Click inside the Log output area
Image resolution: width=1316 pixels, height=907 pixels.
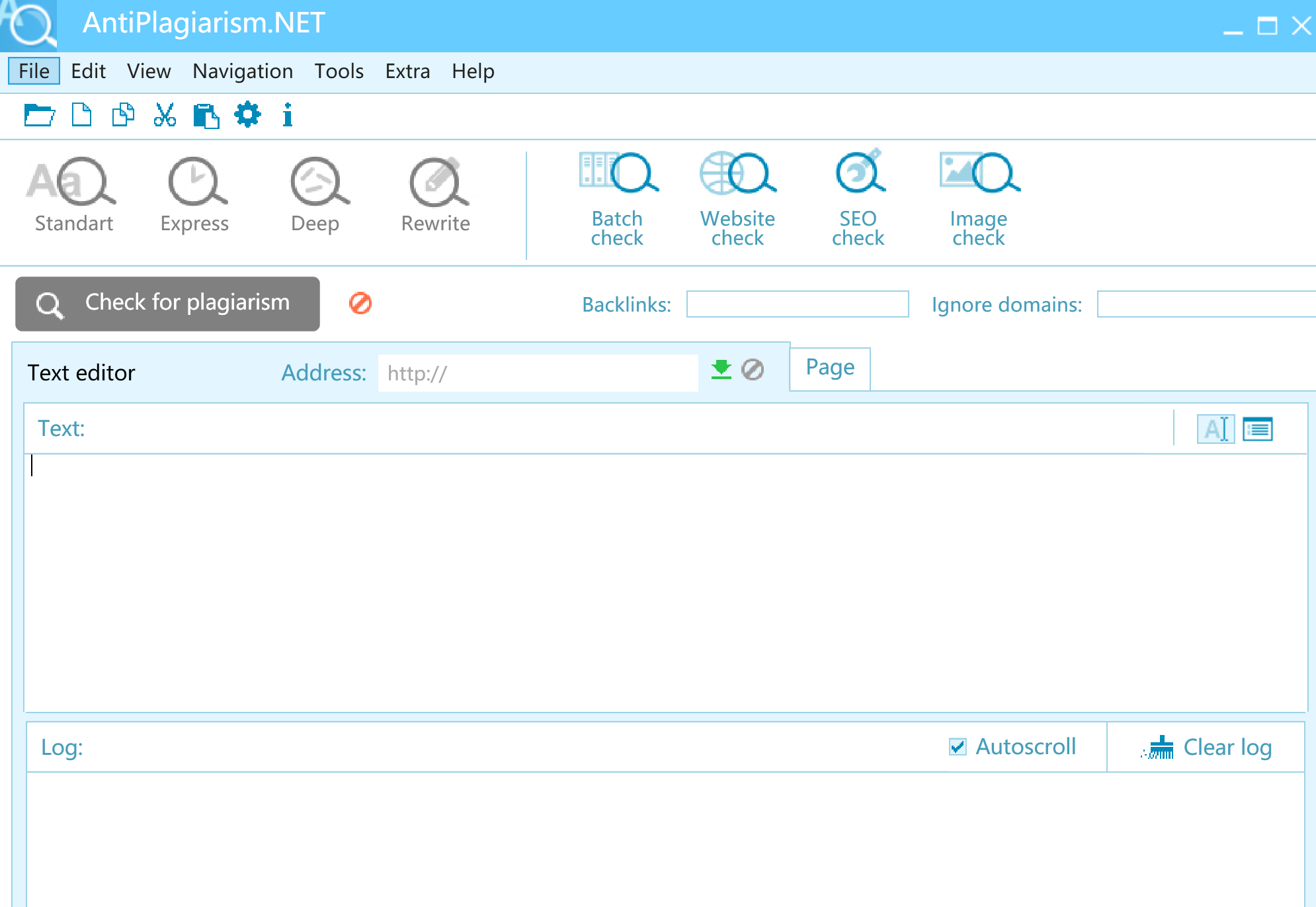point(665,839)
